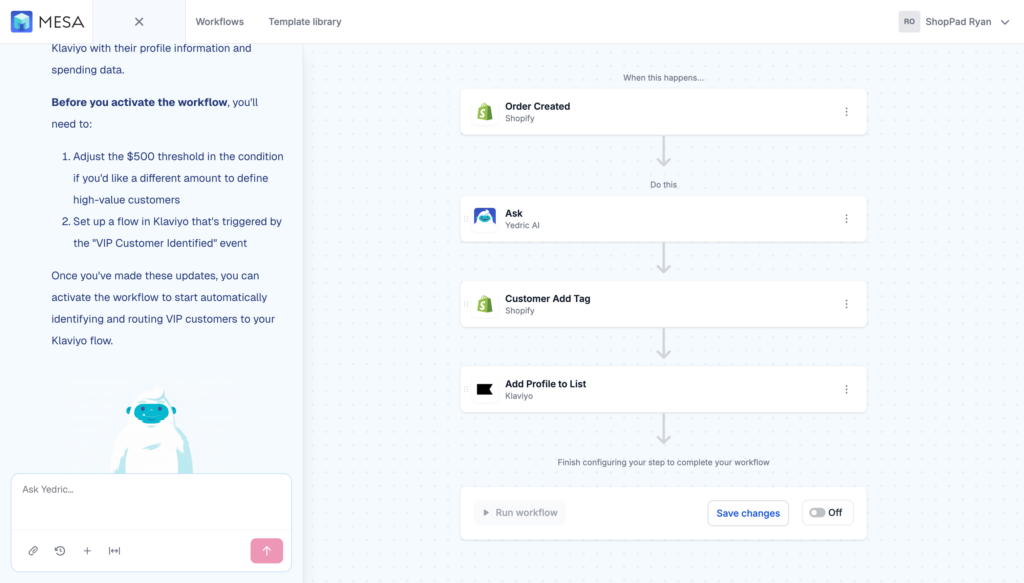Save changes to the workflow
Screen dimensions: 1024x583
748,512
